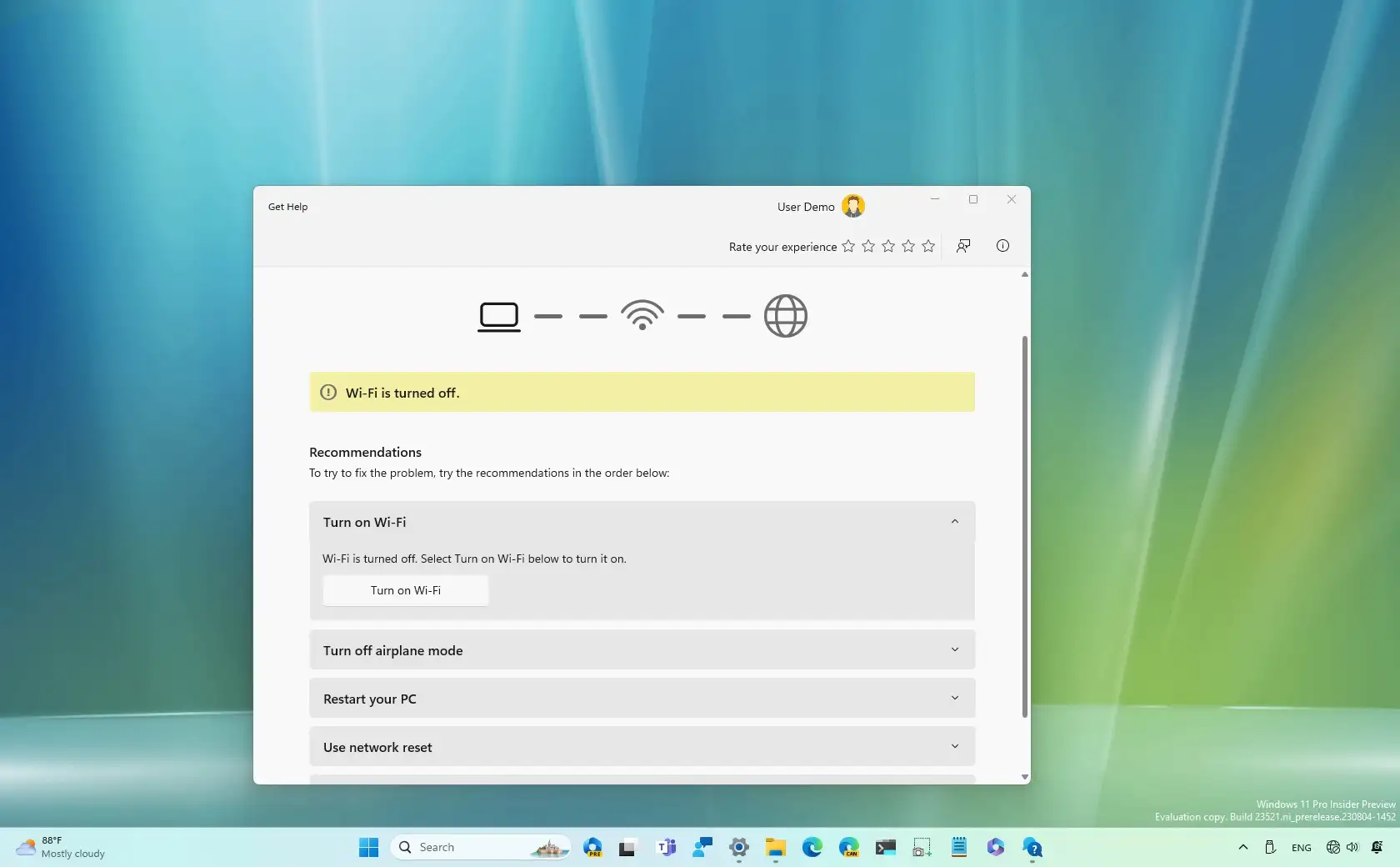Collapse the Turn on Wi-Fi section
1400x867 pixels.
[954, 522]
